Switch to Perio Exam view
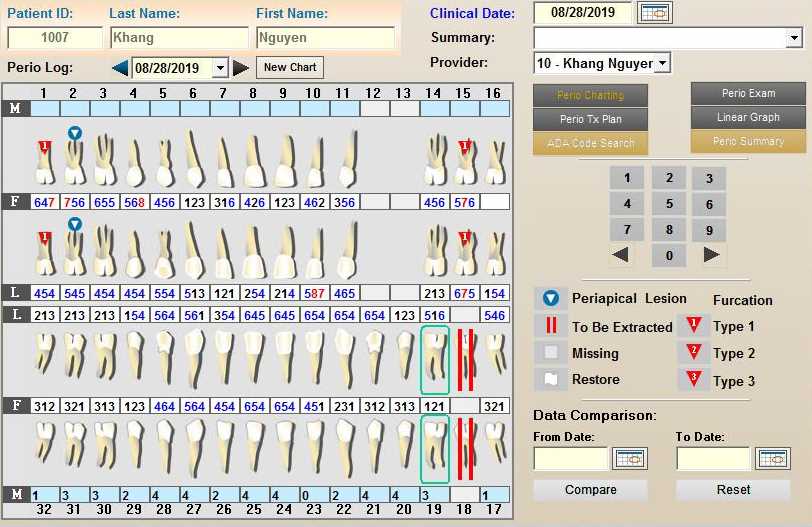The image size is (812, 527). (748, 93)
